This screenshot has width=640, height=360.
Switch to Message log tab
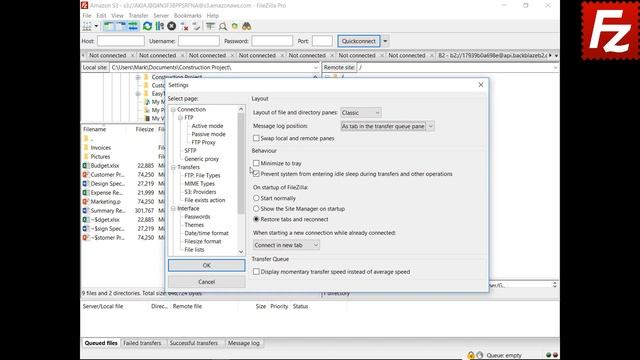(x=243, y=343)
